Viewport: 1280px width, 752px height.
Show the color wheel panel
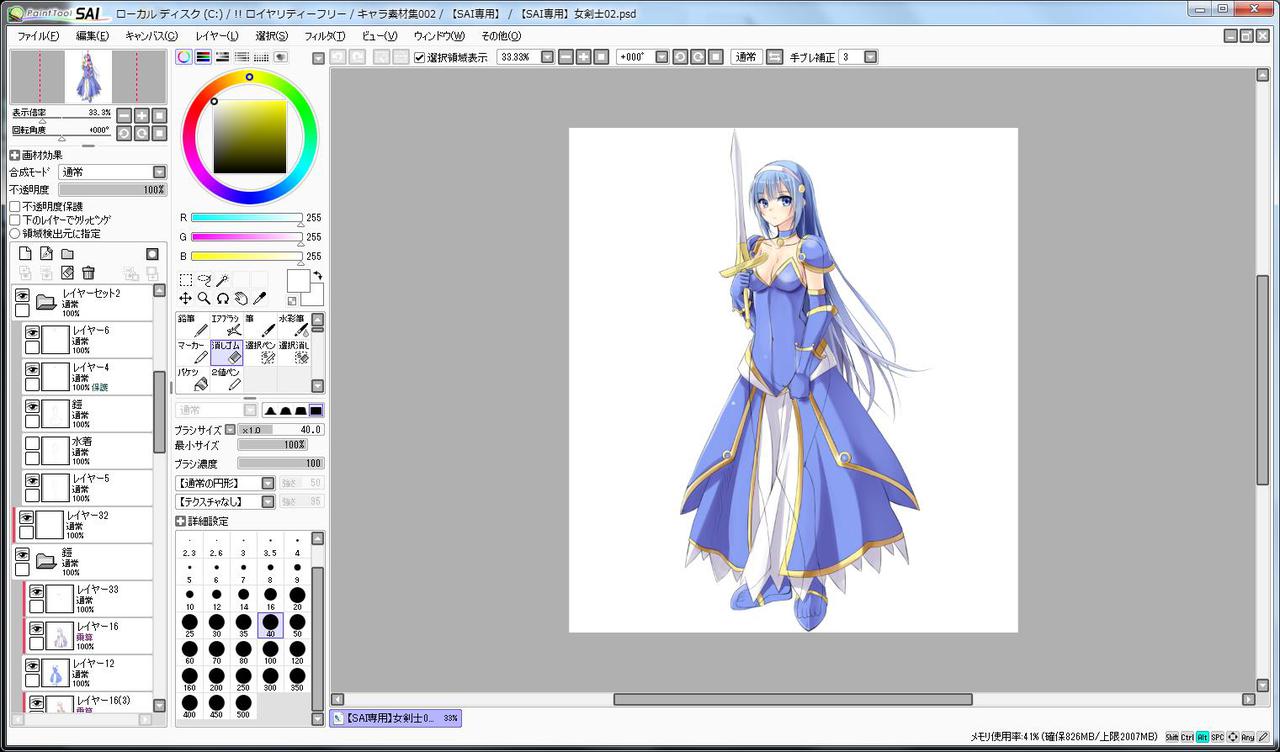point(184,57)
